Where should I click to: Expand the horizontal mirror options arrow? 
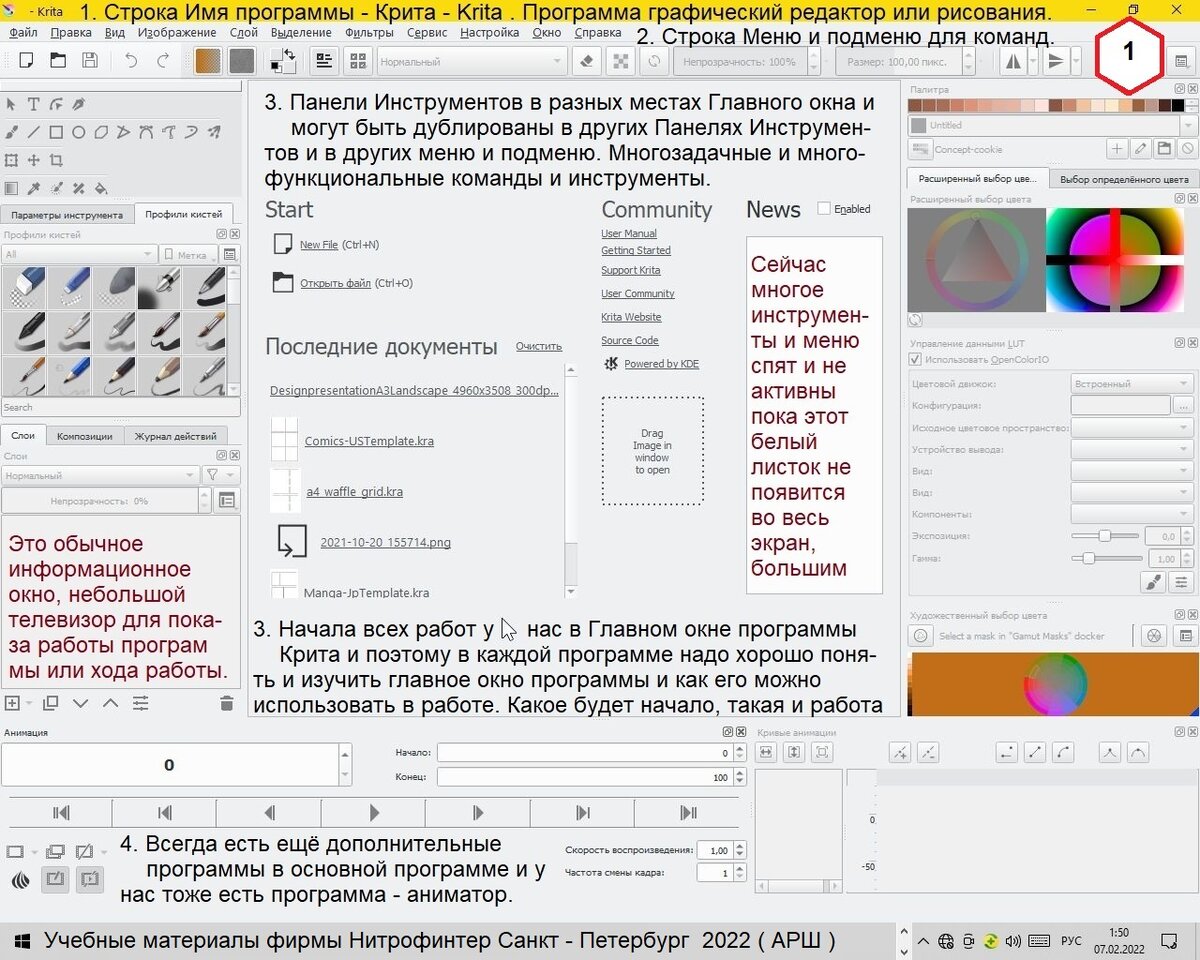1034,61
